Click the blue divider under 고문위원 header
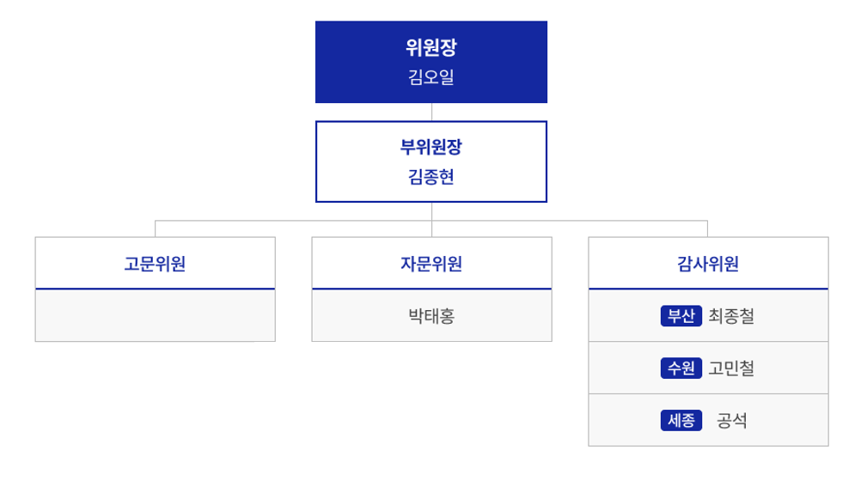 (155, 289)
